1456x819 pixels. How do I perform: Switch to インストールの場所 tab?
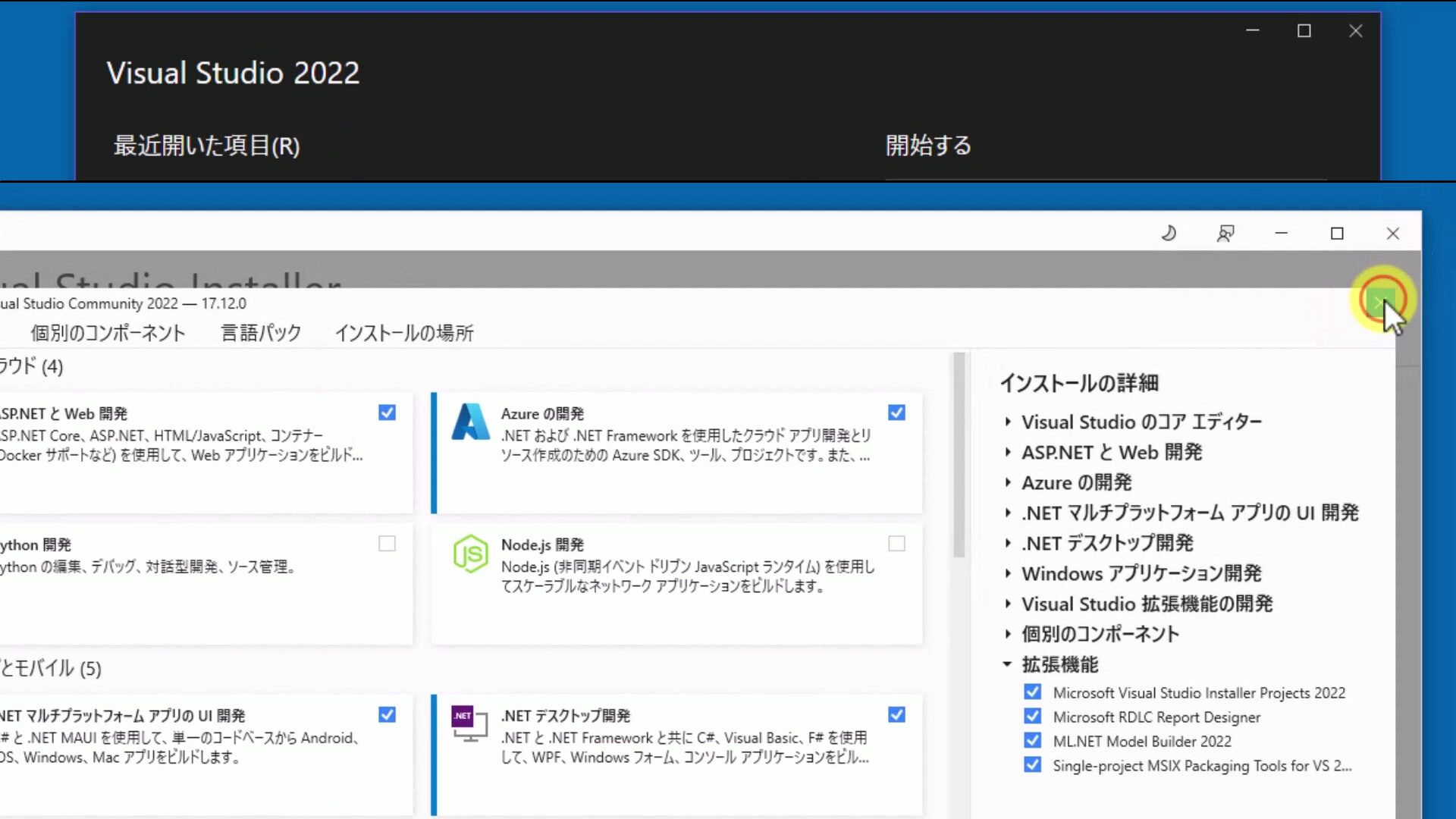coord(404,333)
